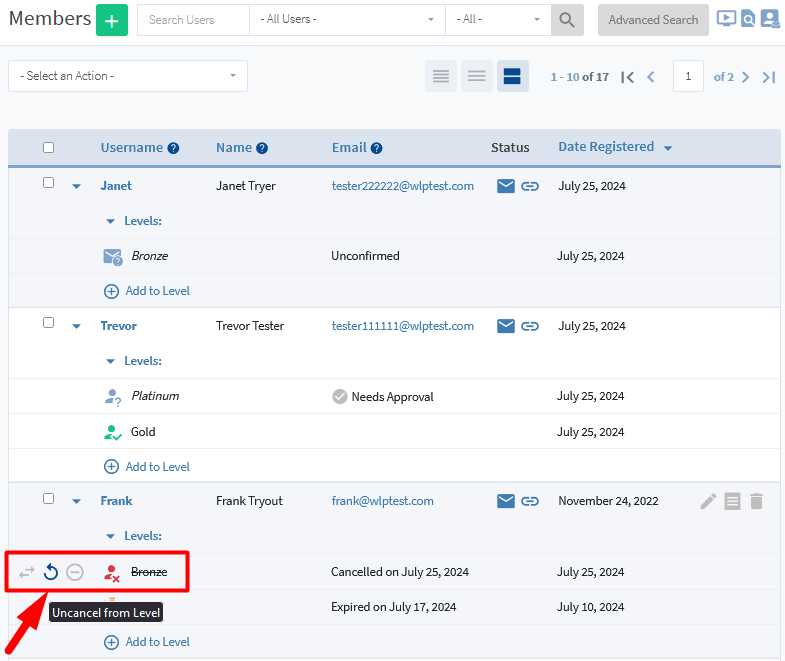785x661 pixels.
Task: Check the select all members checkbox
Action: pyautogui.click(x=49, y=148)
